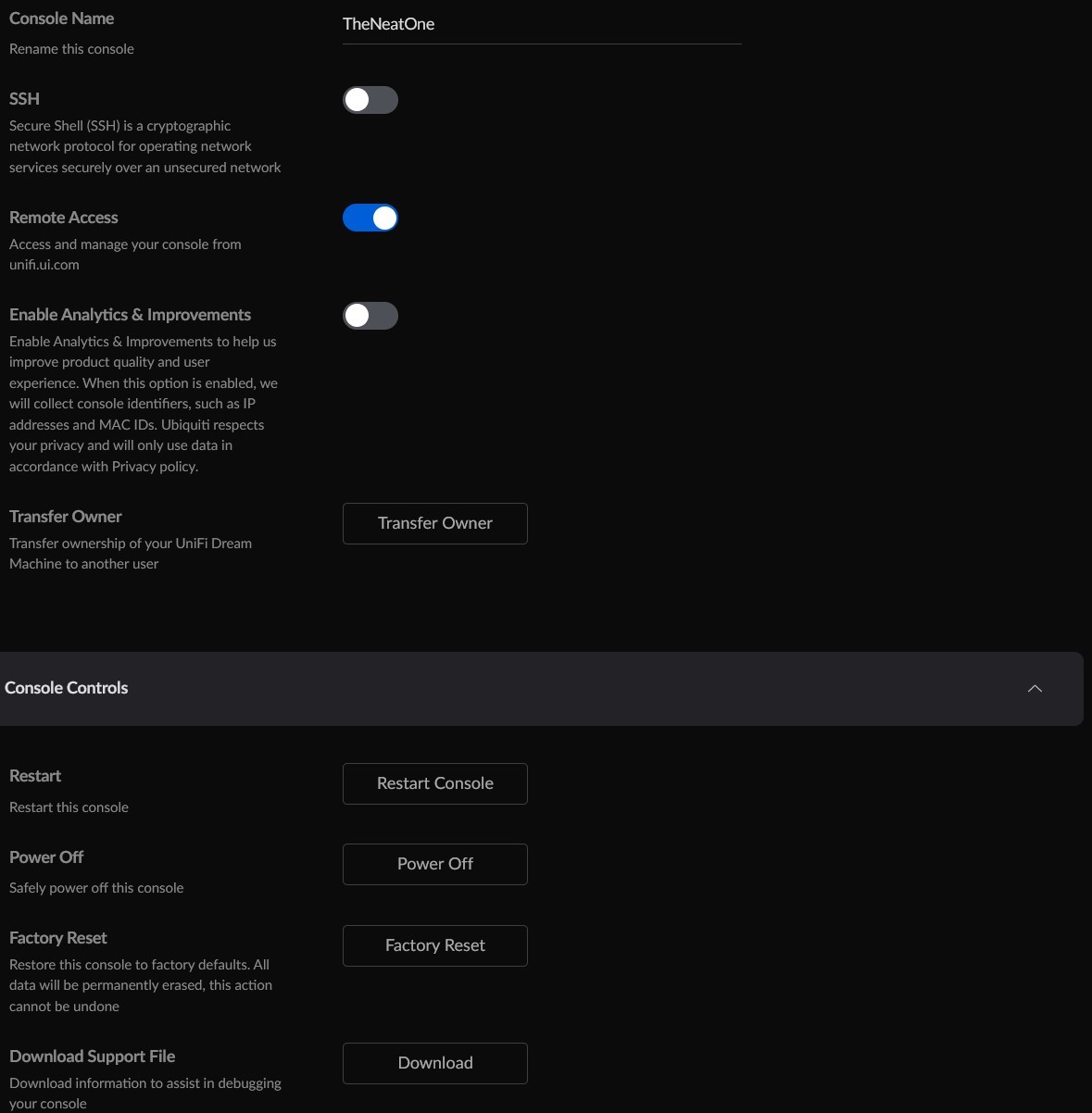The image size is (1092, 1113).
Task: Hit the Factory Reset button
Action: point(434,945)
